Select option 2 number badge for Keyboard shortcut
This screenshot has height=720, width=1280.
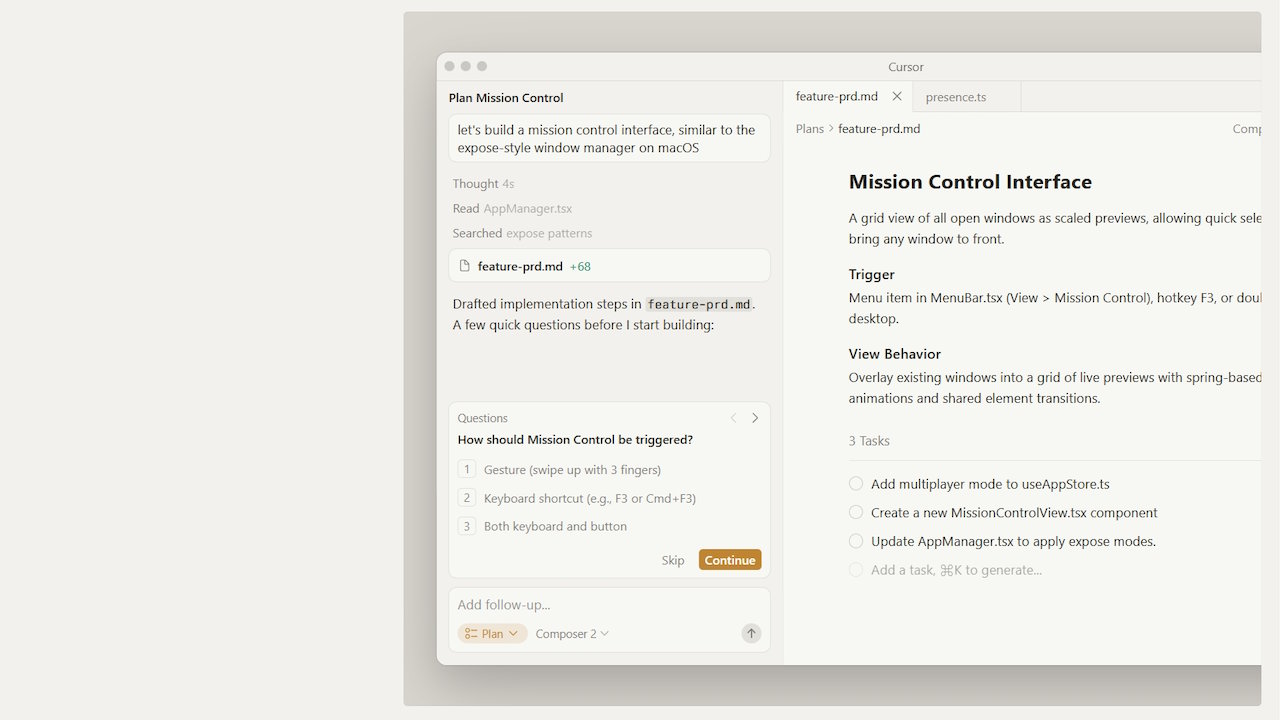466,498
